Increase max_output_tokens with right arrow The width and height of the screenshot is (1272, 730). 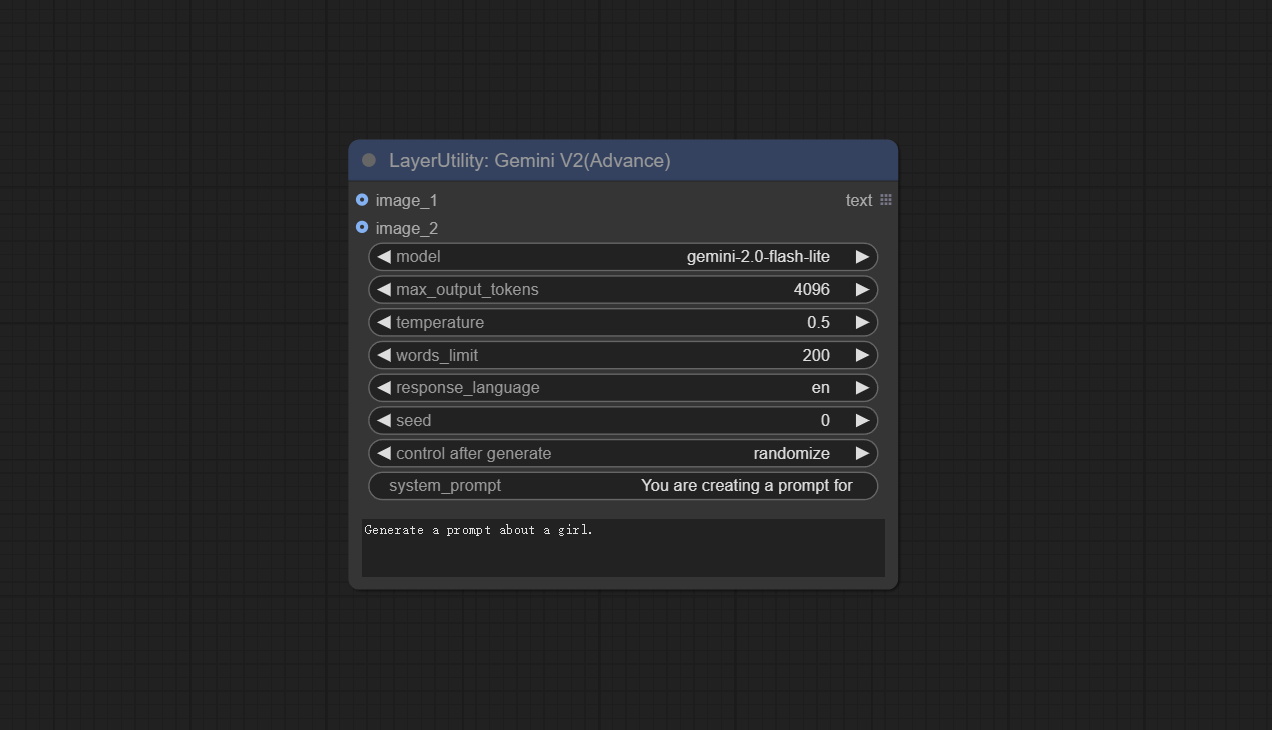point(862,290)
